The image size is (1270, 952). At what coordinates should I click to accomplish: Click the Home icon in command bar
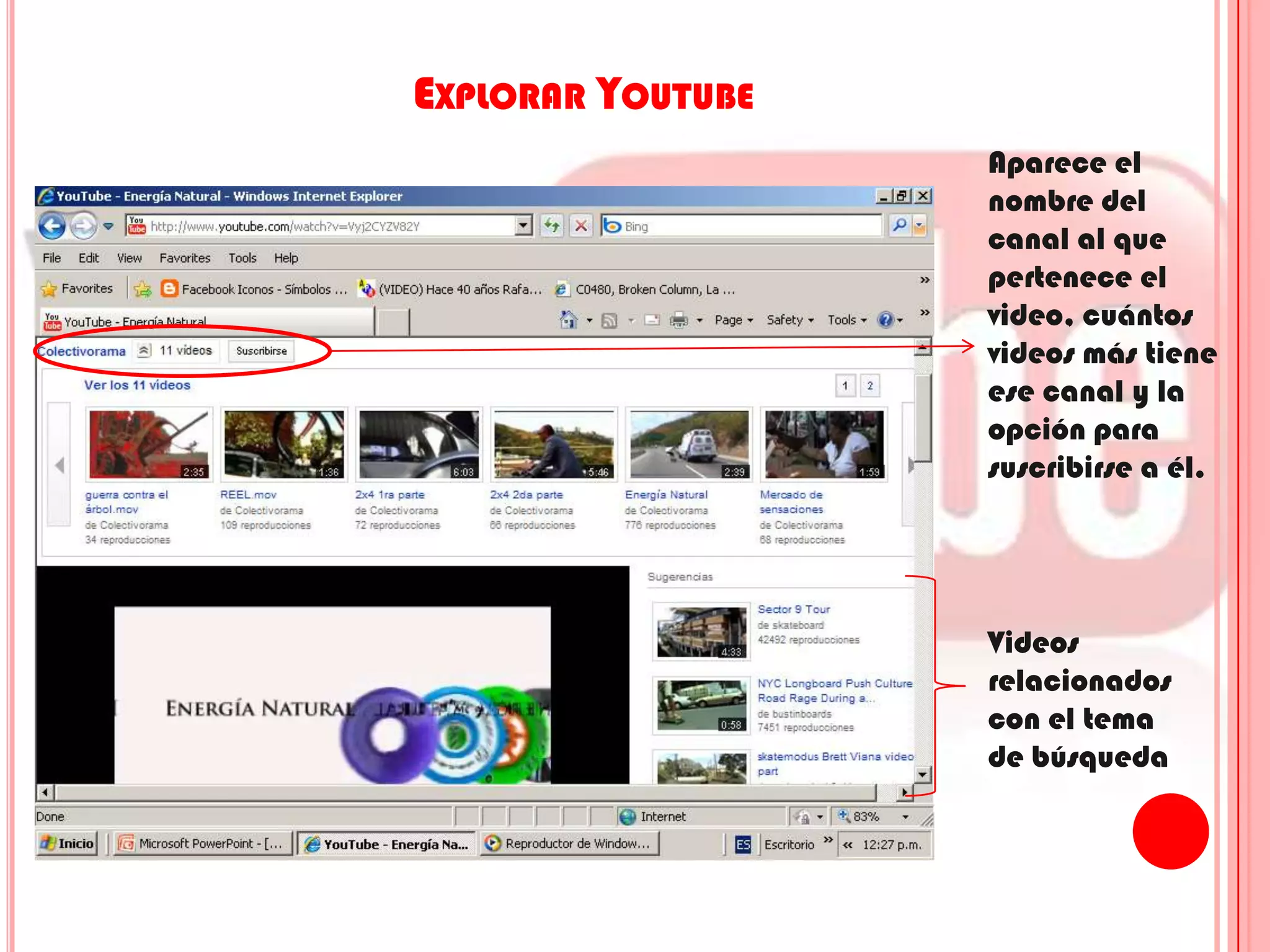click(x=568, y=320)
